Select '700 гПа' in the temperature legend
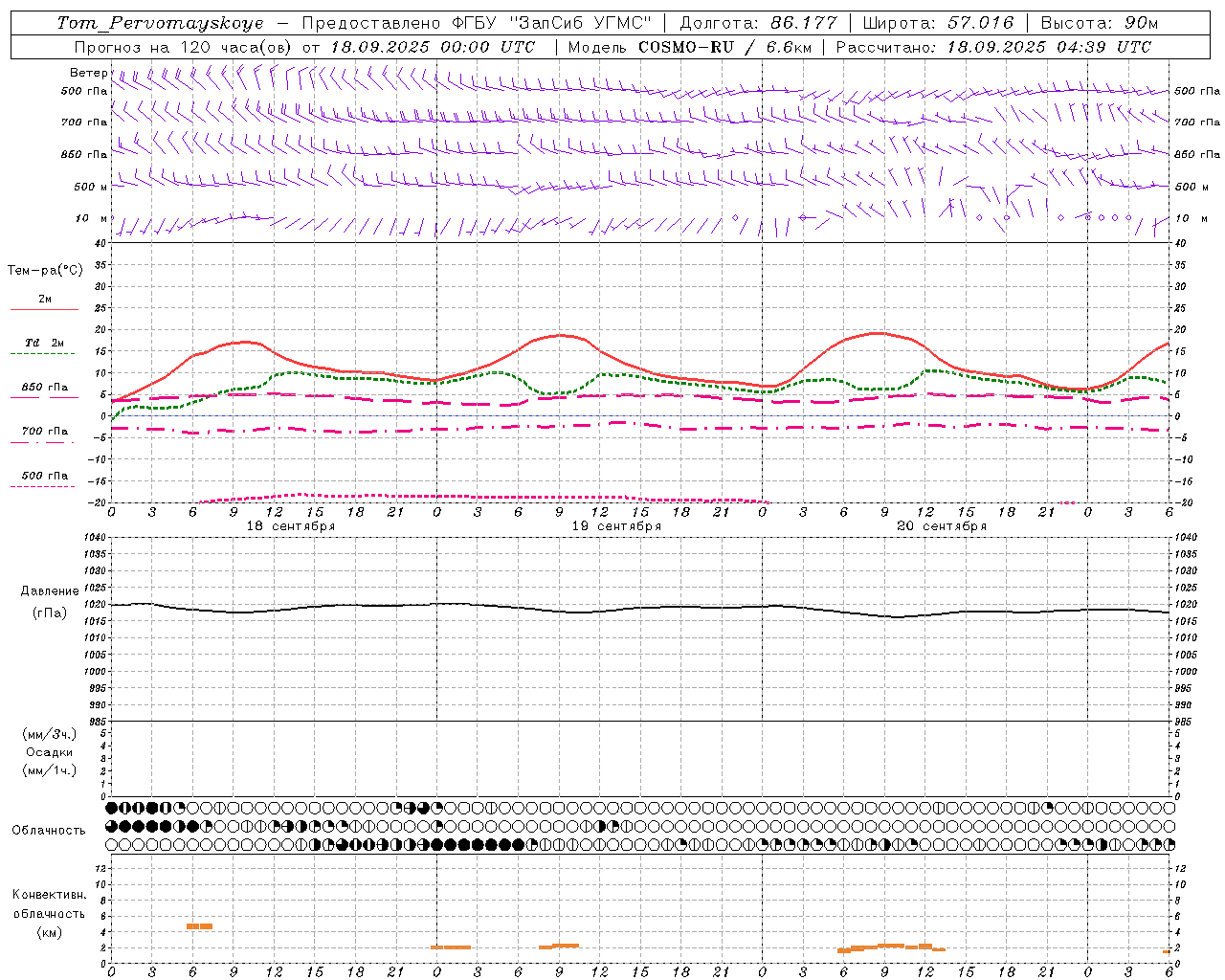 [x=45, y=432]
